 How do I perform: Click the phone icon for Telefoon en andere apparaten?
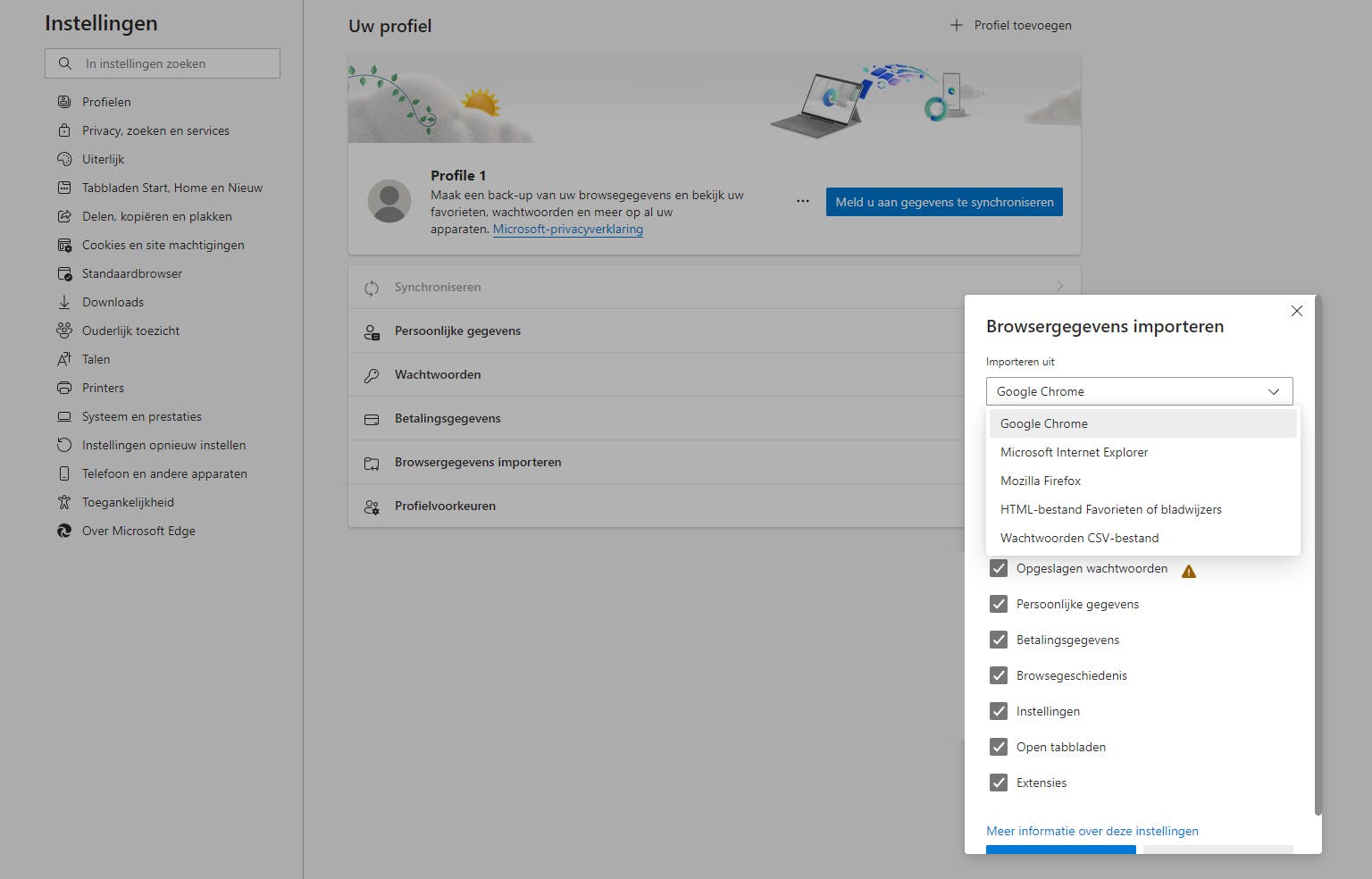click(64, 473)
